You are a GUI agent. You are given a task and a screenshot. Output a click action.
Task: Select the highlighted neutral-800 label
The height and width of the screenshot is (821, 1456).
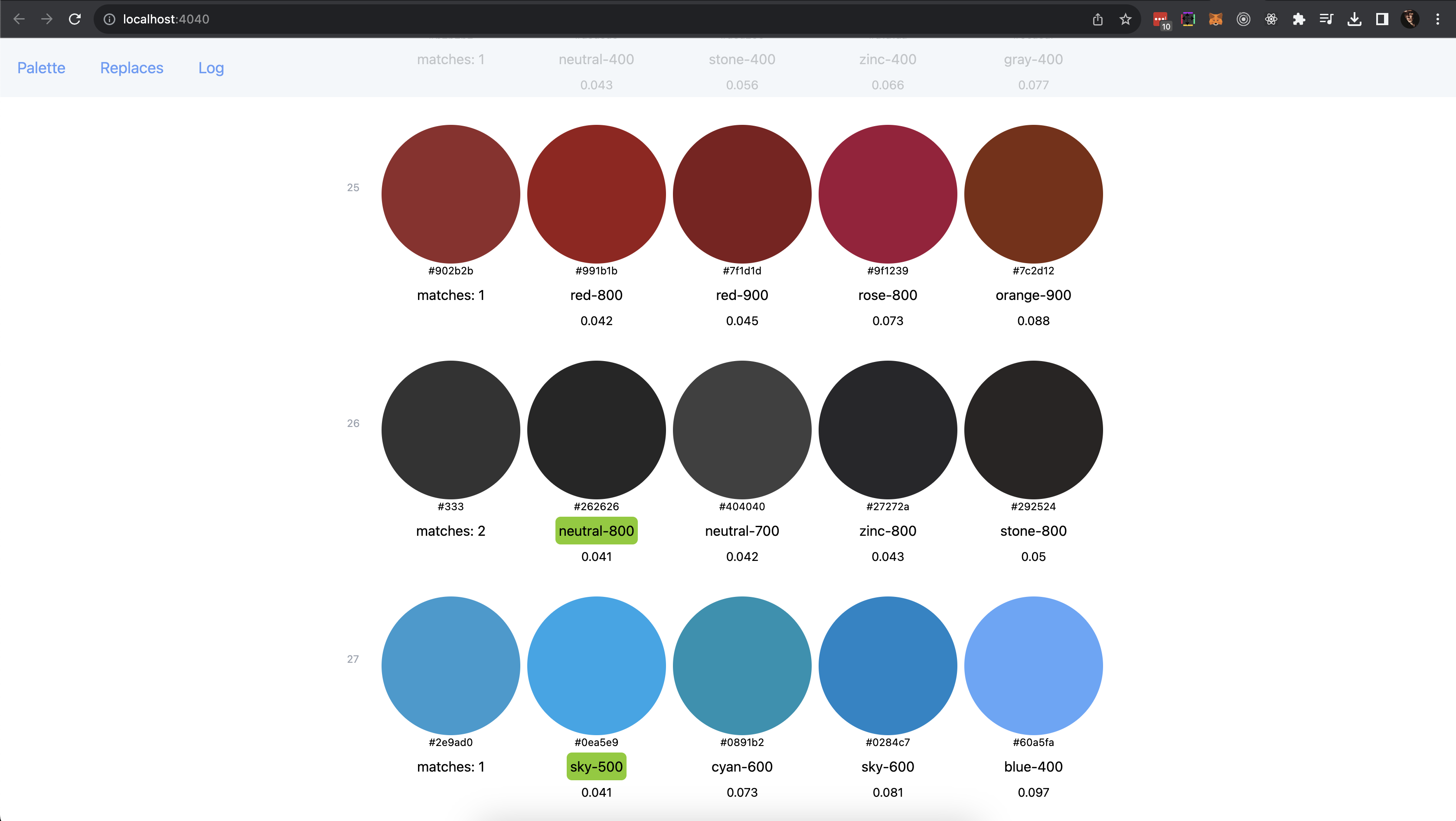[596, 531]
